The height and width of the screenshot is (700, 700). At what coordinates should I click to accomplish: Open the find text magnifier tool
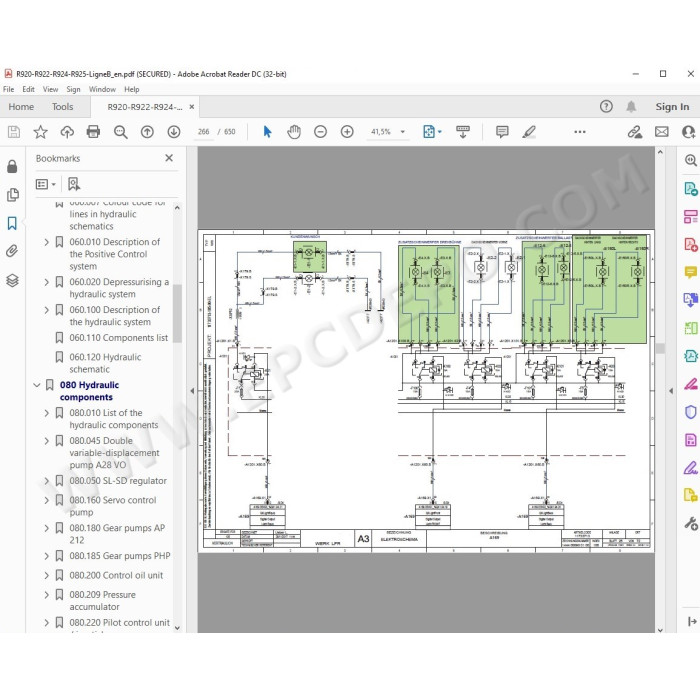point(121,132)
